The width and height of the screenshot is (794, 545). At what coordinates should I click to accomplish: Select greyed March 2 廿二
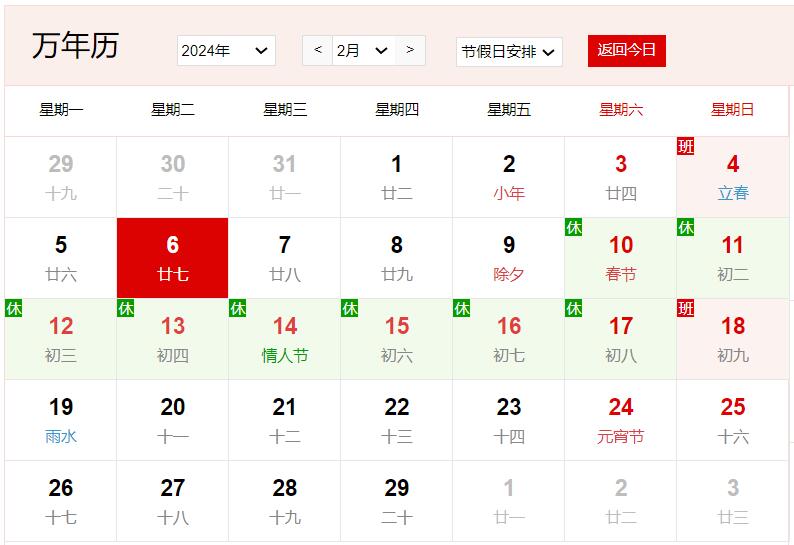pos(620,501)
